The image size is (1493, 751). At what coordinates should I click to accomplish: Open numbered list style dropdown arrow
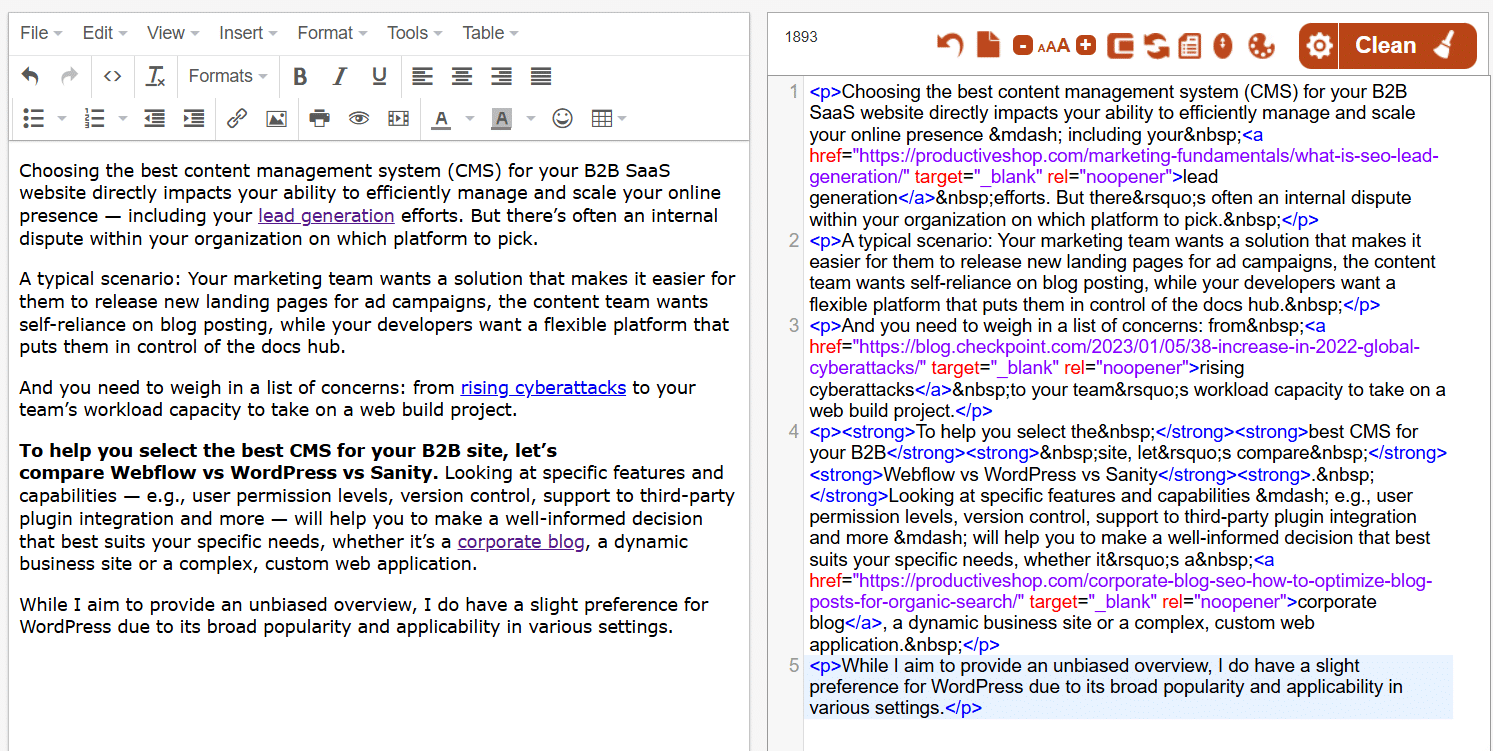[123, 119]
